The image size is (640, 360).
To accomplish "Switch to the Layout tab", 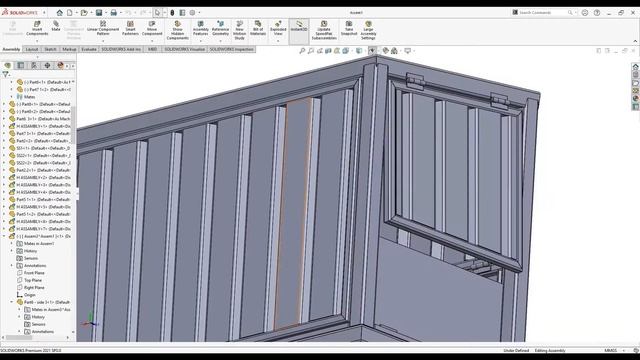I will (32, 49).
